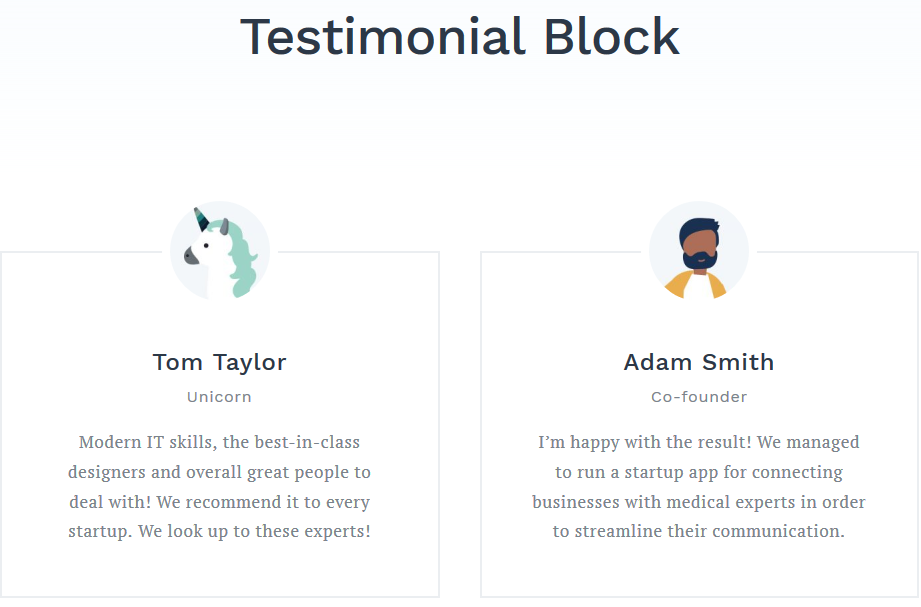This screenshot has width=921, height=607.
Task: Click the line "to streamline their communication."
Action: [698, 531]
